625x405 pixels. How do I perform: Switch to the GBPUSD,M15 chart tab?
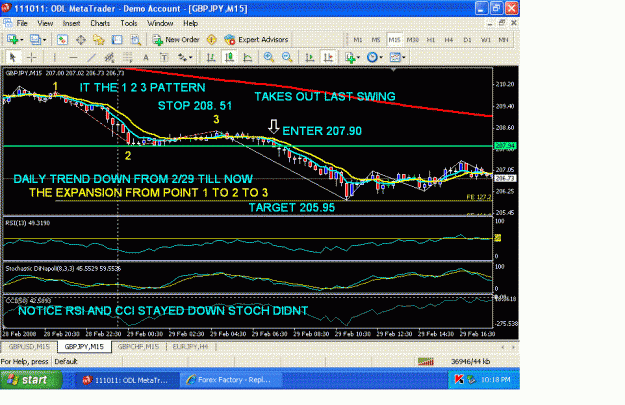pos(29,347)
